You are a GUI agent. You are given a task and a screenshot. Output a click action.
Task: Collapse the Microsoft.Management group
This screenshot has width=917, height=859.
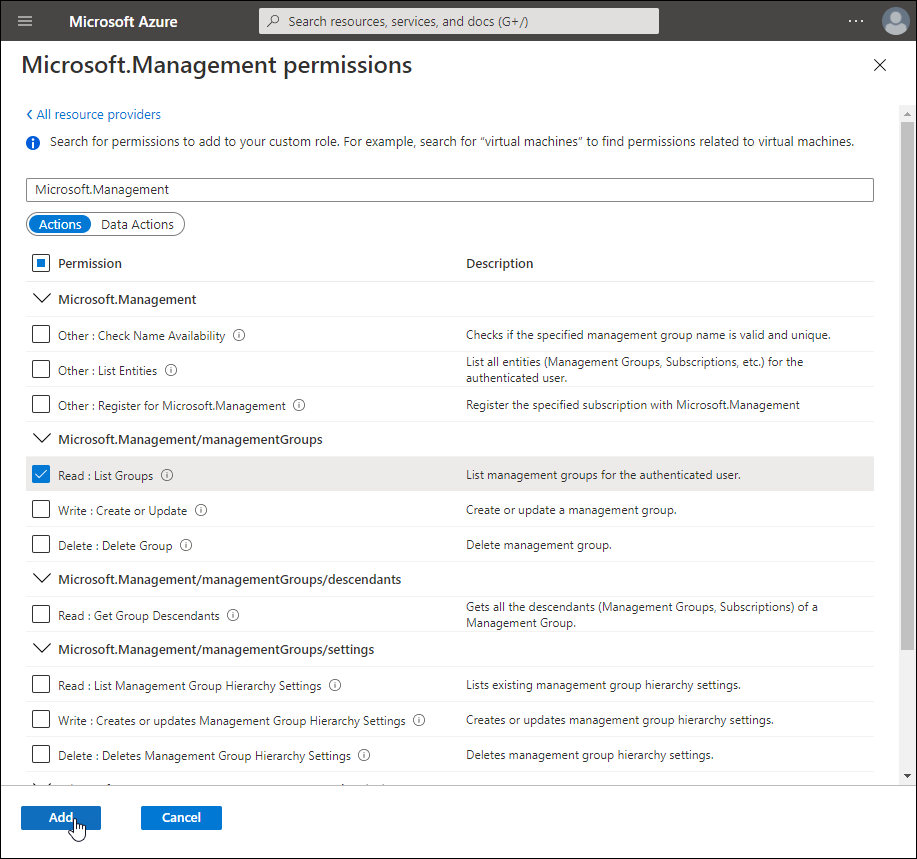[42, 299]
